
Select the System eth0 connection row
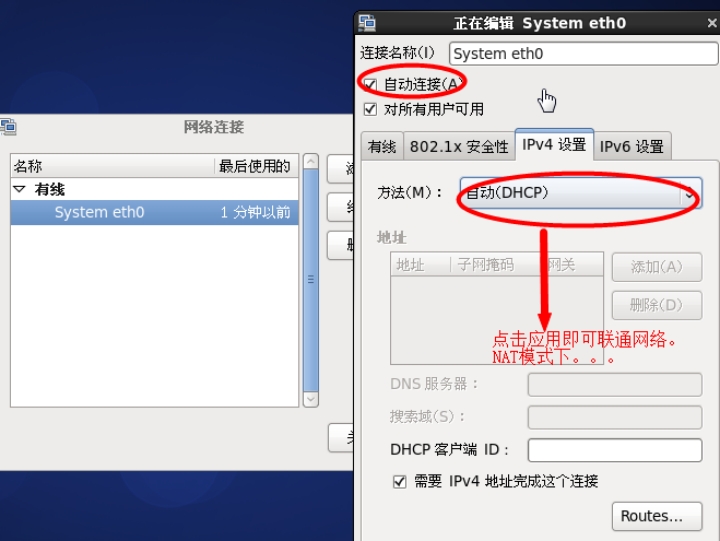click(154, 212)
